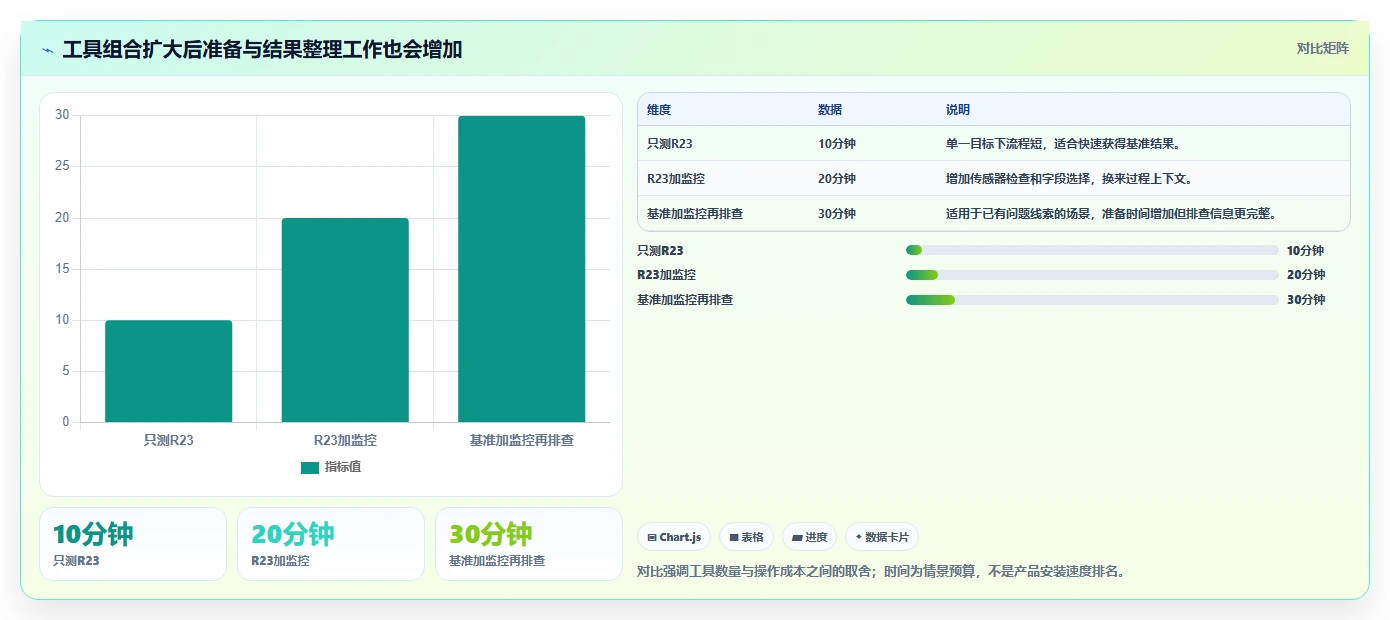
Task: Click the 只测R23 progress bar
Action: (1092, 250)
